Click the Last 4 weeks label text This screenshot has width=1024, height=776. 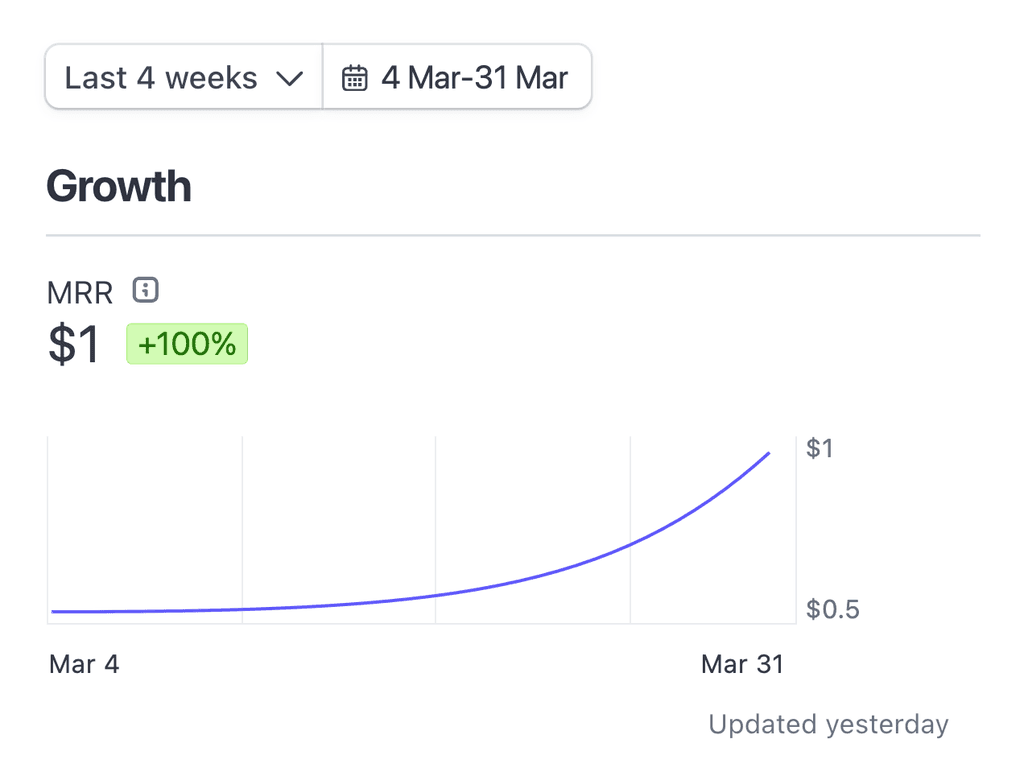(x=161, y=78)
